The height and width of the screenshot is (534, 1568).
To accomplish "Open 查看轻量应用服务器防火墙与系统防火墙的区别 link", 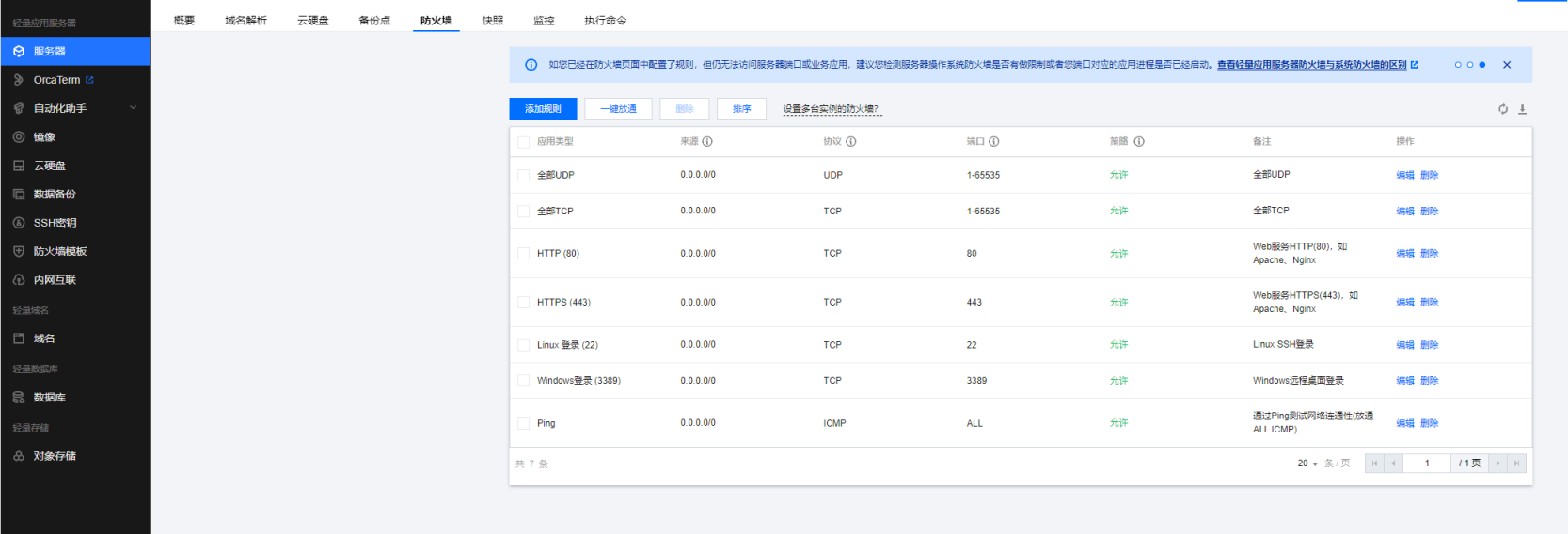I will pyautogui.click(x=1311, y=65).
